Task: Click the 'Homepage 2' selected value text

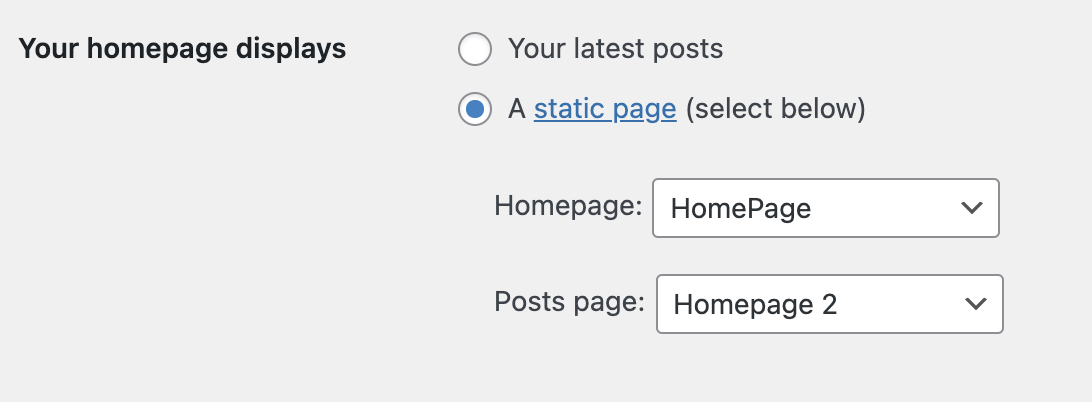Action: coord(754,304)
